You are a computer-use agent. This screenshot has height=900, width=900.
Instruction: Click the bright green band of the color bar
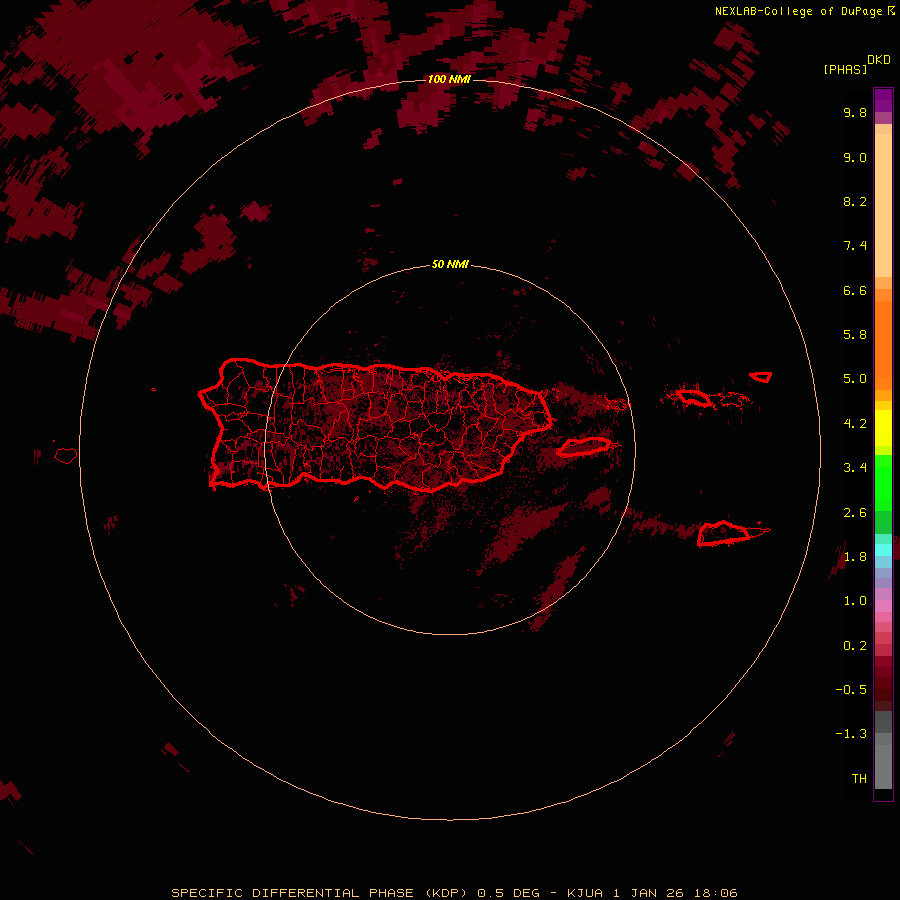[883, 483]
